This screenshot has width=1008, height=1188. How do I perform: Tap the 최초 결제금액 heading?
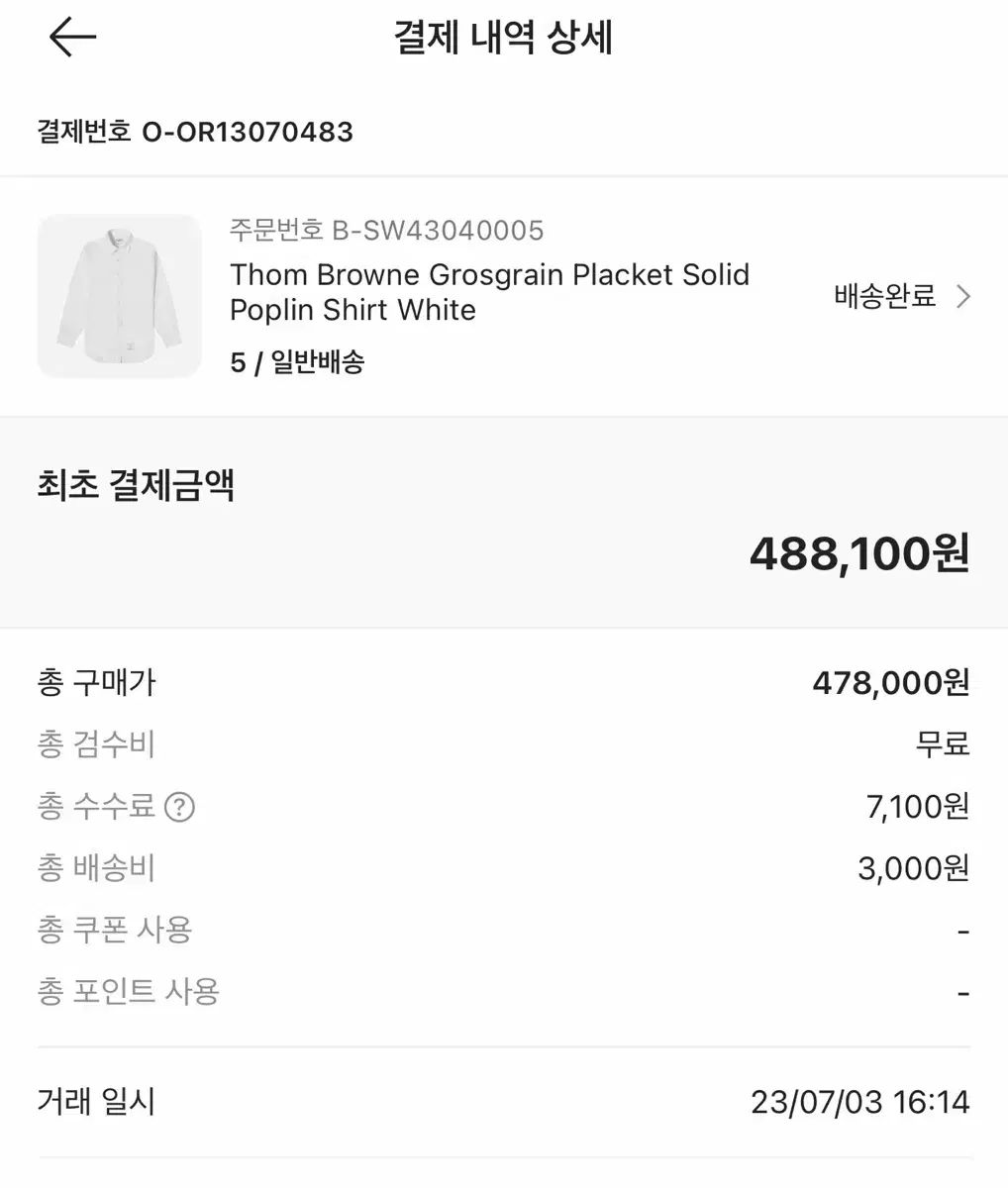point(136,486)
